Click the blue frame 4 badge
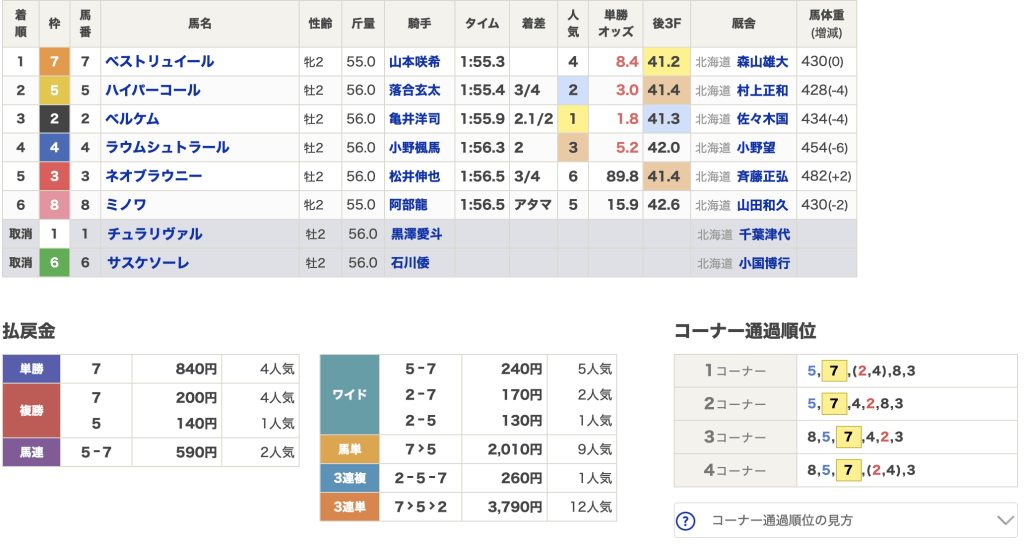Image resolution: width=1024 pixels, height=544 pixels. 54,148
